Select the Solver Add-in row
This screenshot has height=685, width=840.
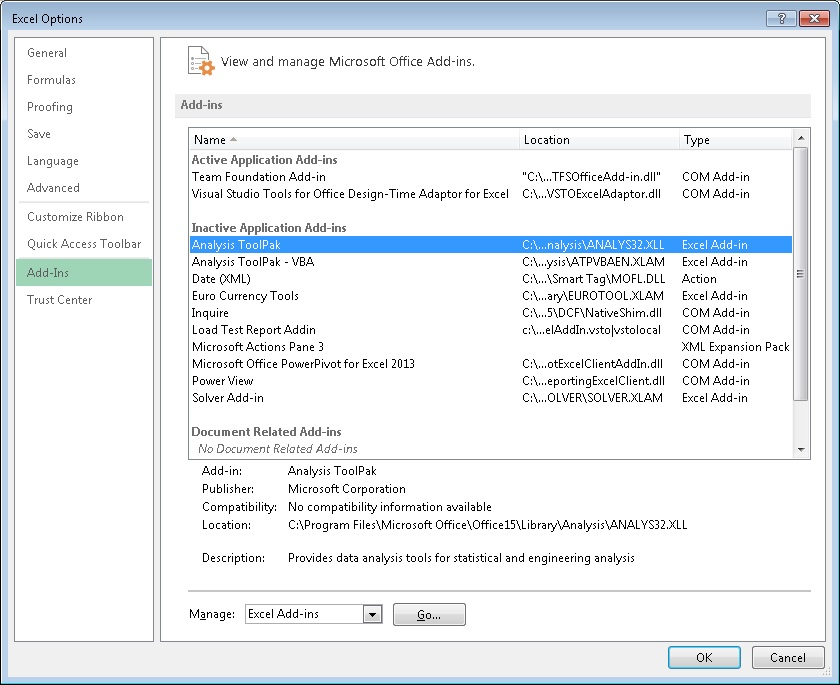(491, 398)
